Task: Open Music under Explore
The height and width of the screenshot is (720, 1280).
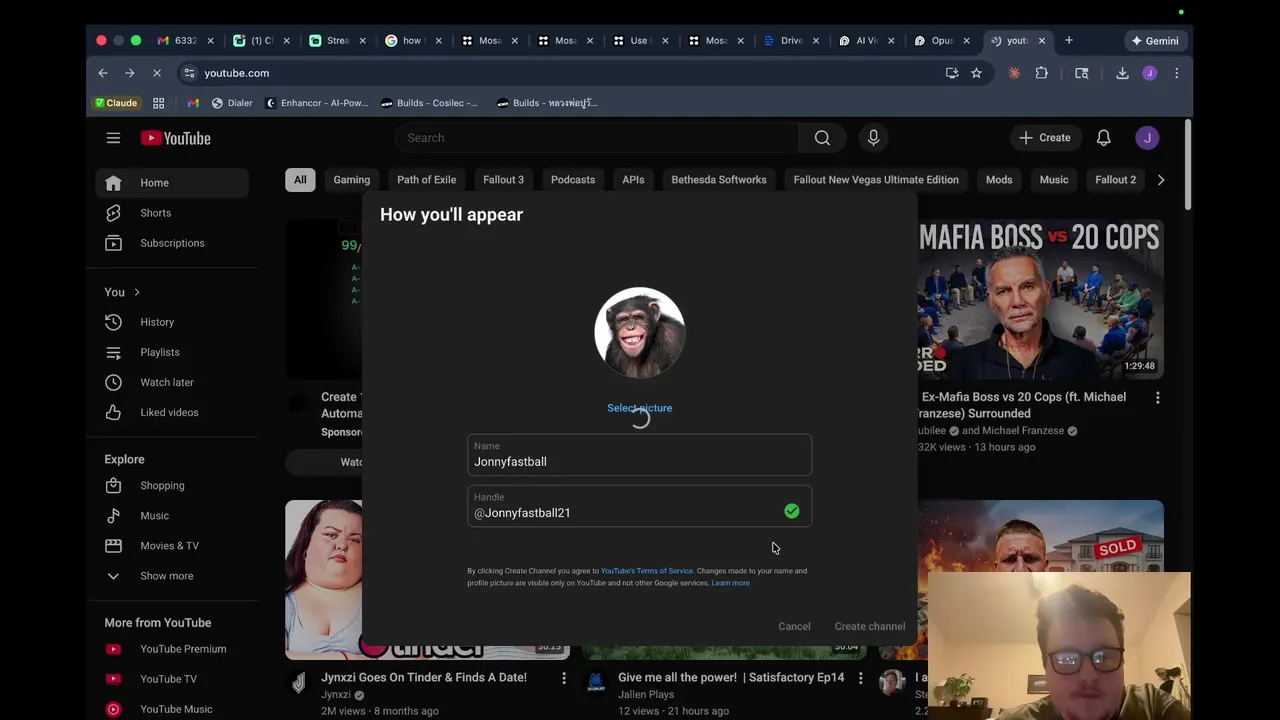Action: (x=172, y=516)
